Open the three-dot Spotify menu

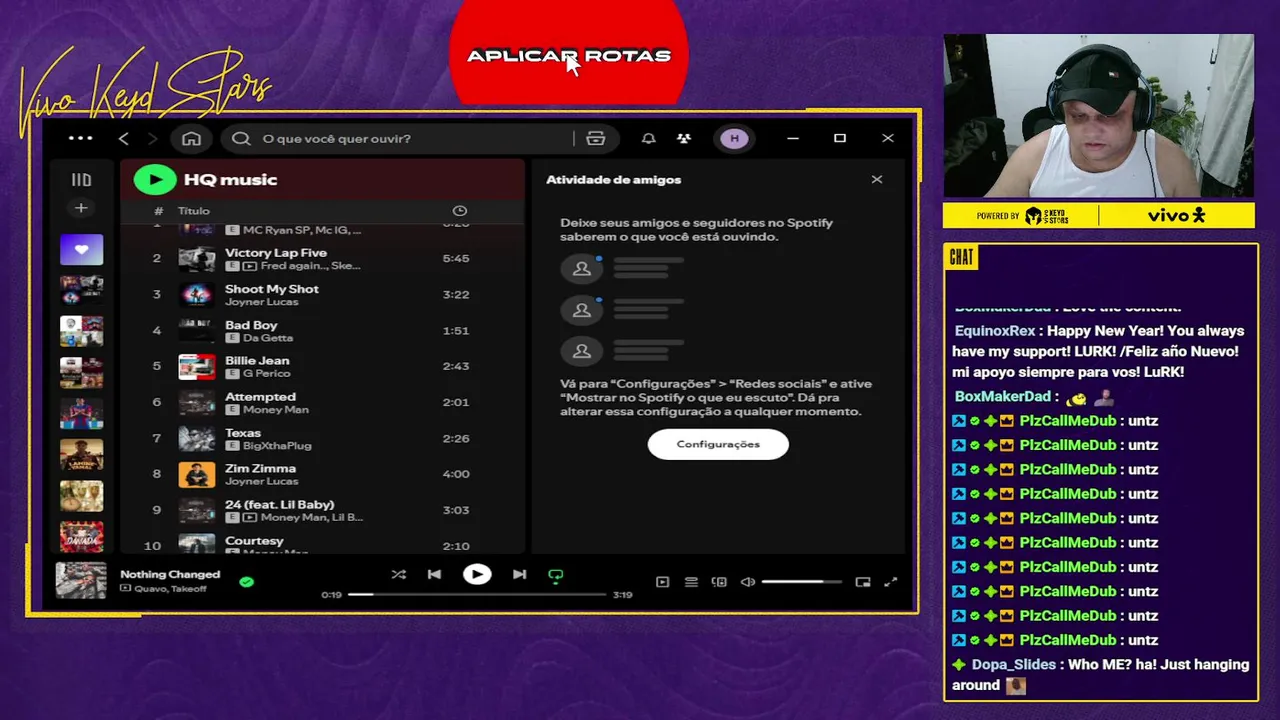click(80, 138)
